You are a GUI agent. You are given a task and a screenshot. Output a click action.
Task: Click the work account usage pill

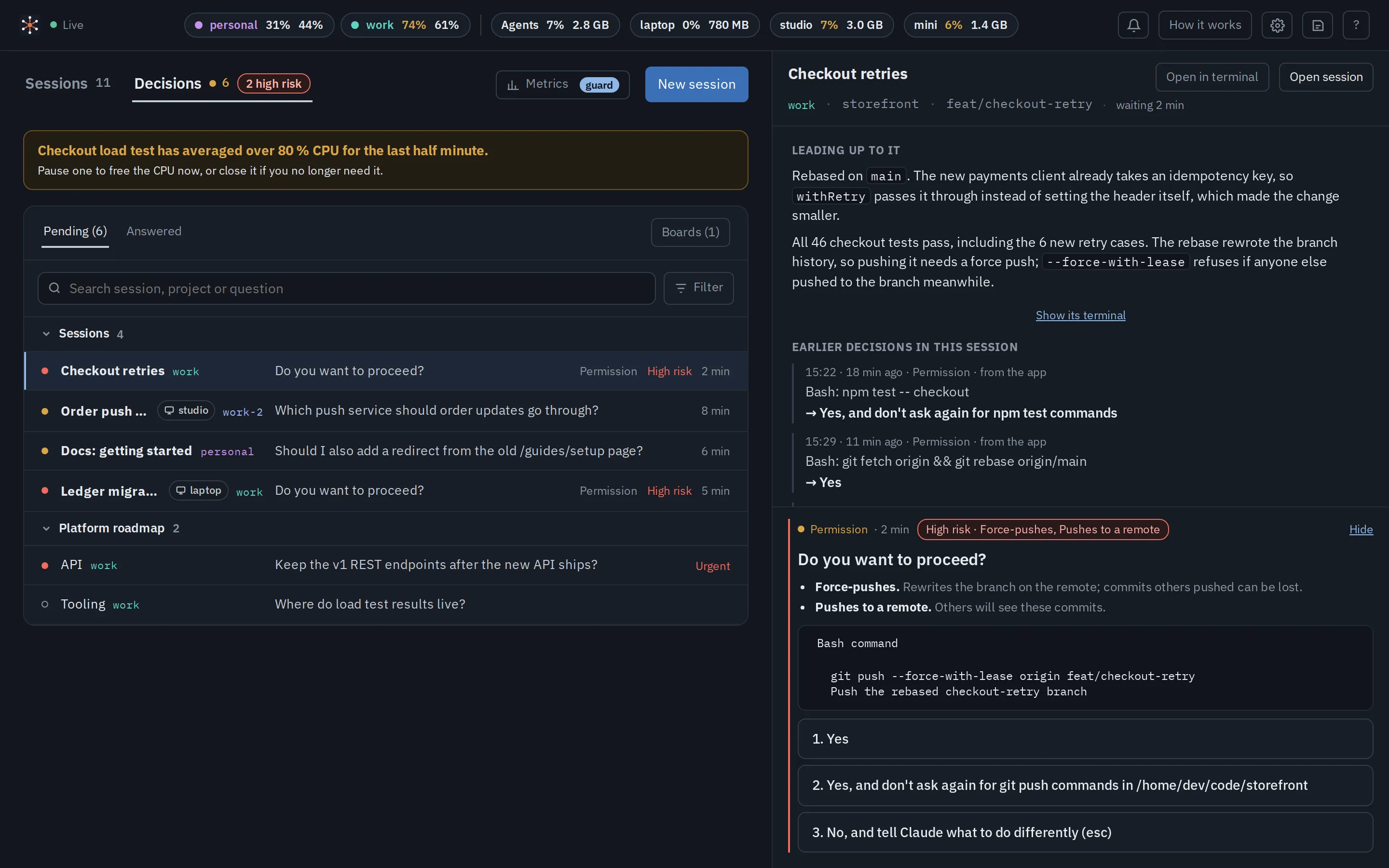pyautogui.click(x=405, y=25)
